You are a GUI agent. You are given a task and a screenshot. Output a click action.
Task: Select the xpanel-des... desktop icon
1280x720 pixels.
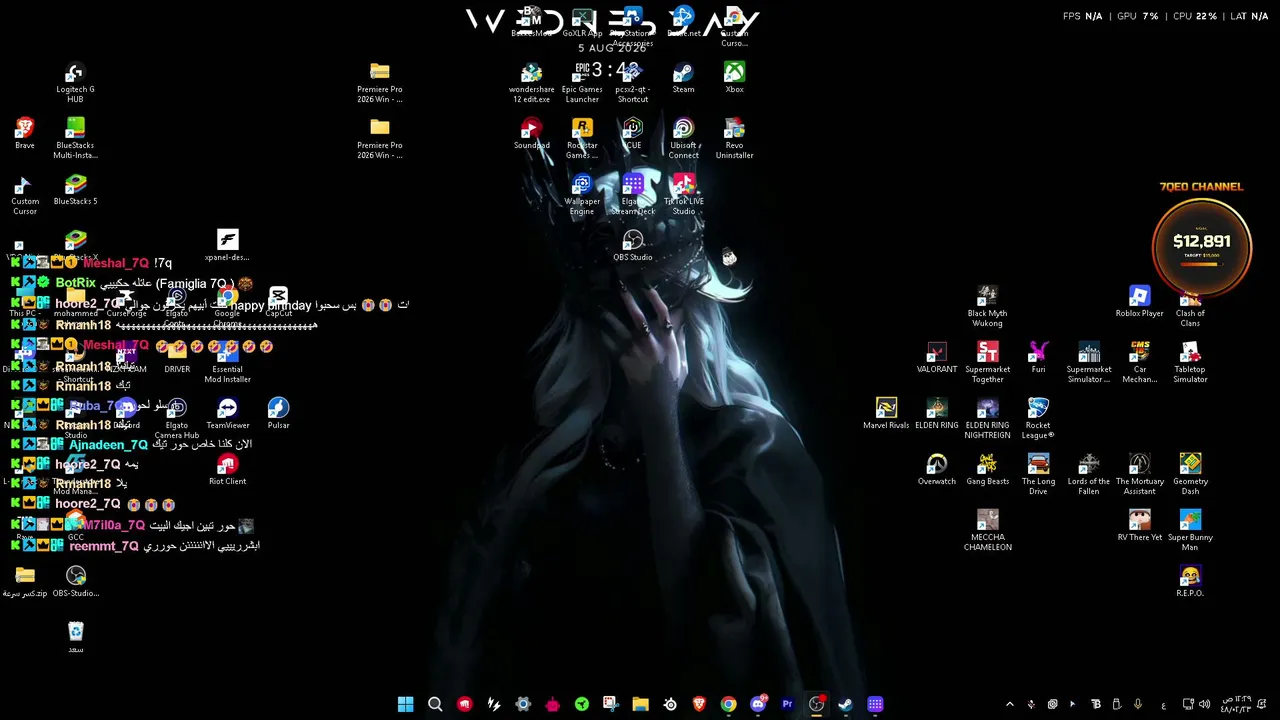click(x=228, y=245)
